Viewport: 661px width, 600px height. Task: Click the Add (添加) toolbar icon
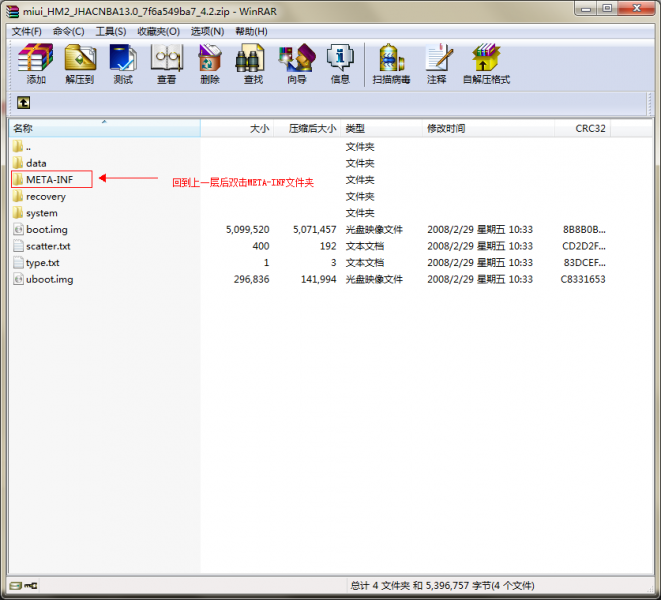tap(36, 64)
